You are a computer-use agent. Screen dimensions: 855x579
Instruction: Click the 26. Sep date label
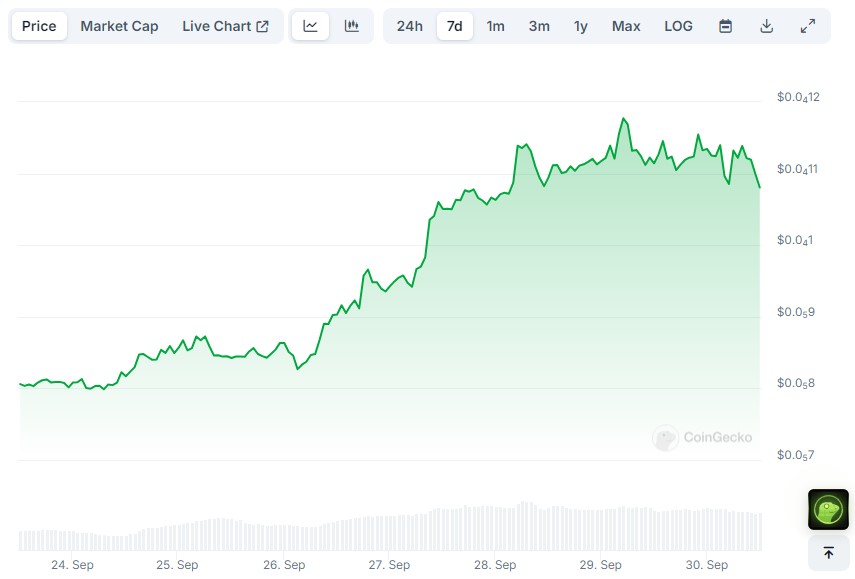284,565
